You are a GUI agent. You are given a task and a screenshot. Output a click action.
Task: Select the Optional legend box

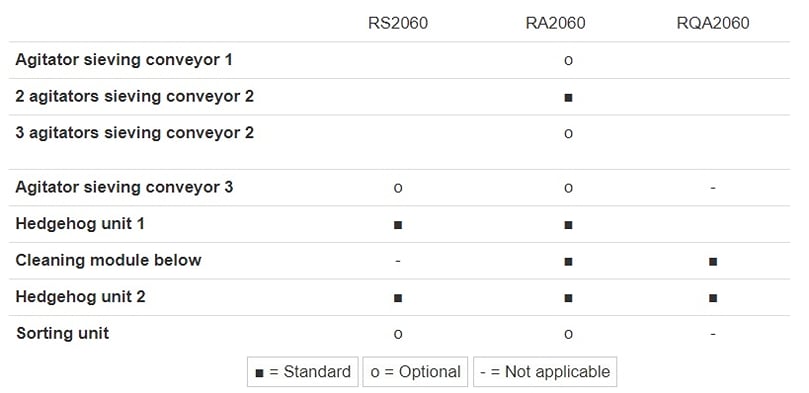(415, 372)
